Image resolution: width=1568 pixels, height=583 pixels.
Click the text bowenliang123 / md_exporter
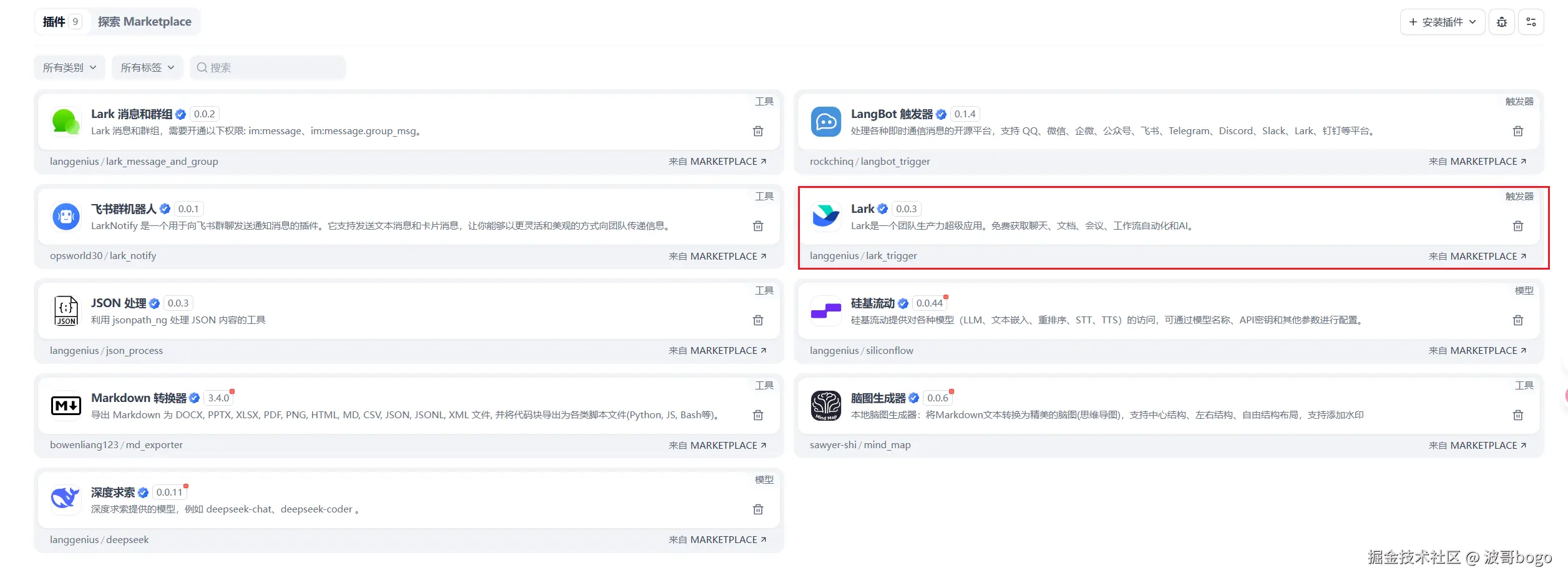click(x=116, y=445)
